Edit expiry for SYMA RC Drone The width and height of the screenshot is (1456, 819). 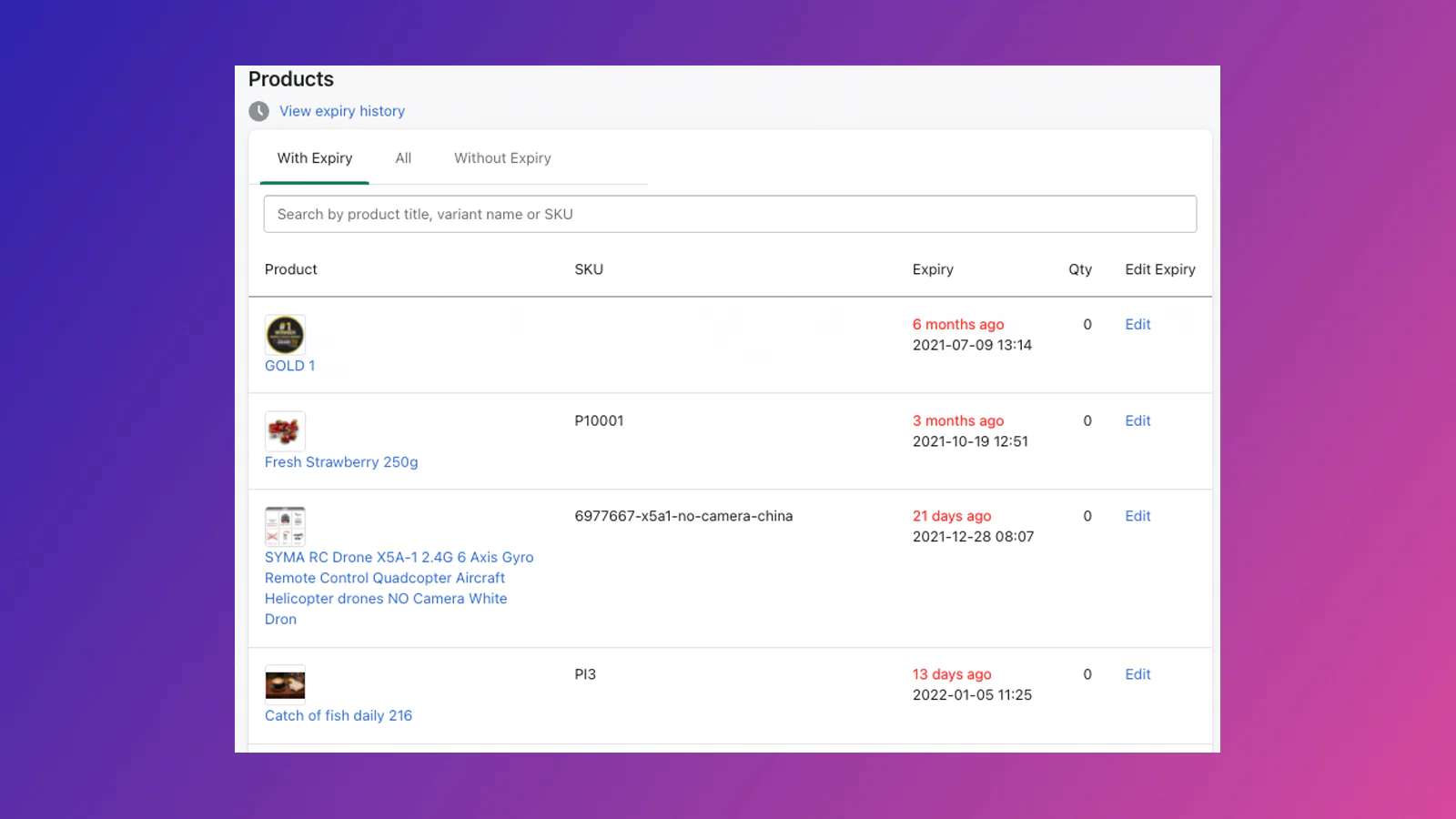coord(1137,516)
